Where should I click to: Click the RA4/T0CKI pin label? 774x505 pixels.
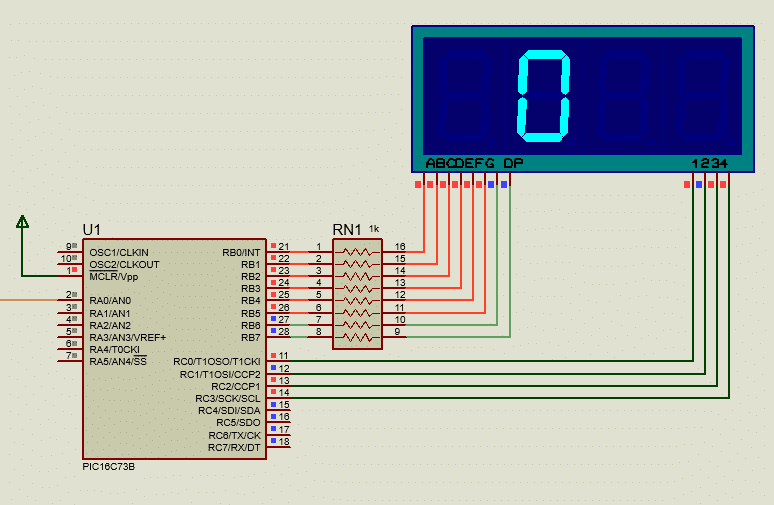(115, 350)
